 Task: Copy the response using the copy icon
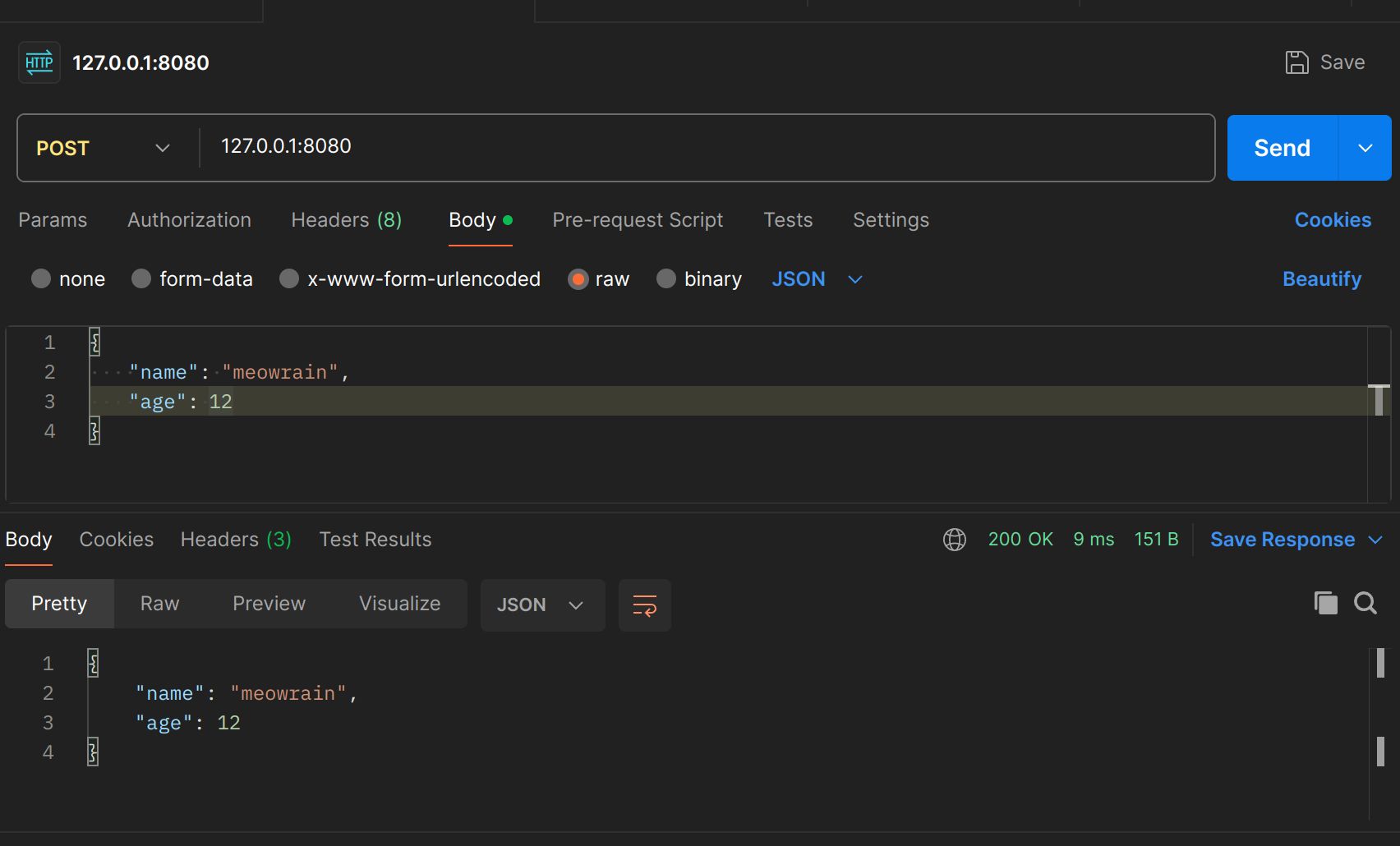point(1325,604)
